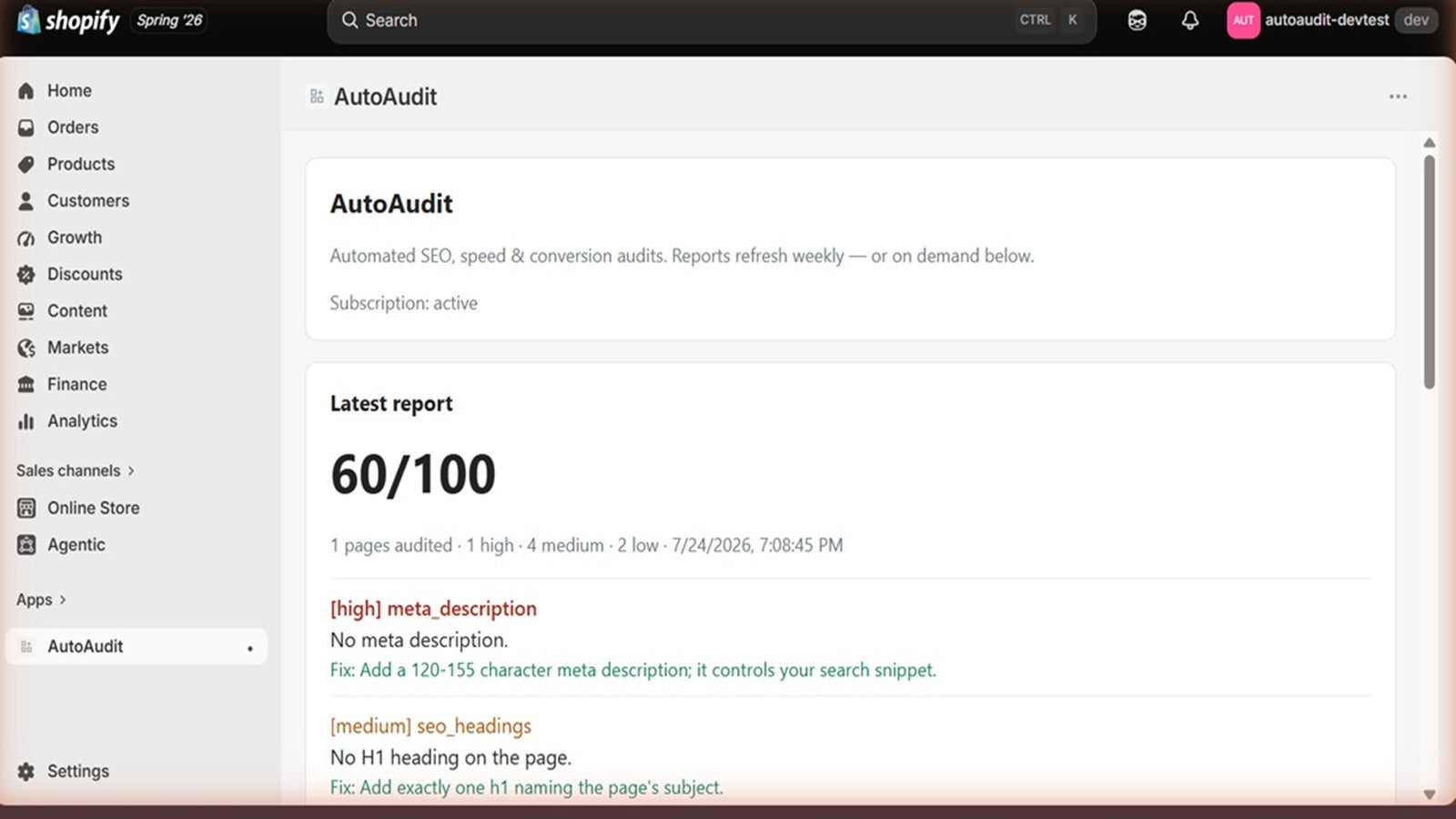Open the Finance bank icon
This screenshot has width=1456, height=819.
click(x=26, y=384)
